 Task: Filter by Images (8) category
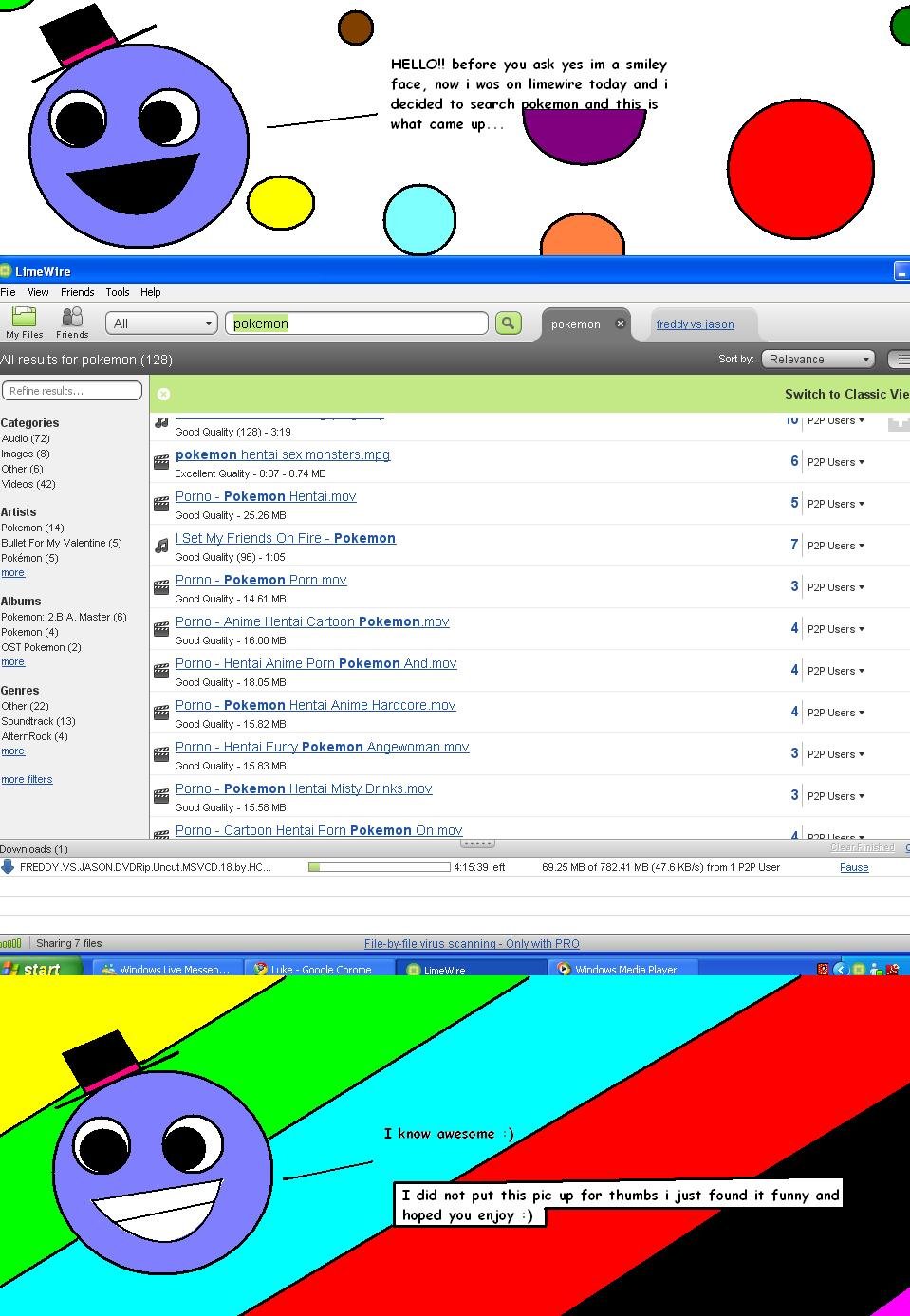click(26, 454)
